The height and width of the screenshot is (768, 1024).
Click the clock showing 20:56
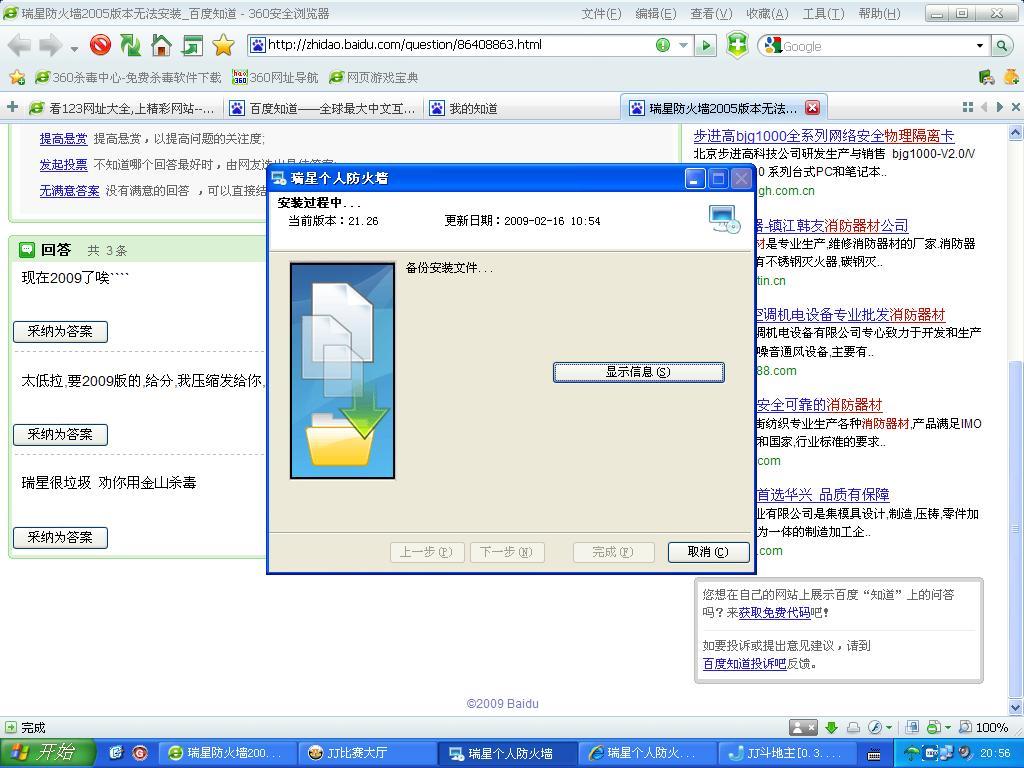click(x=995, y=753)
